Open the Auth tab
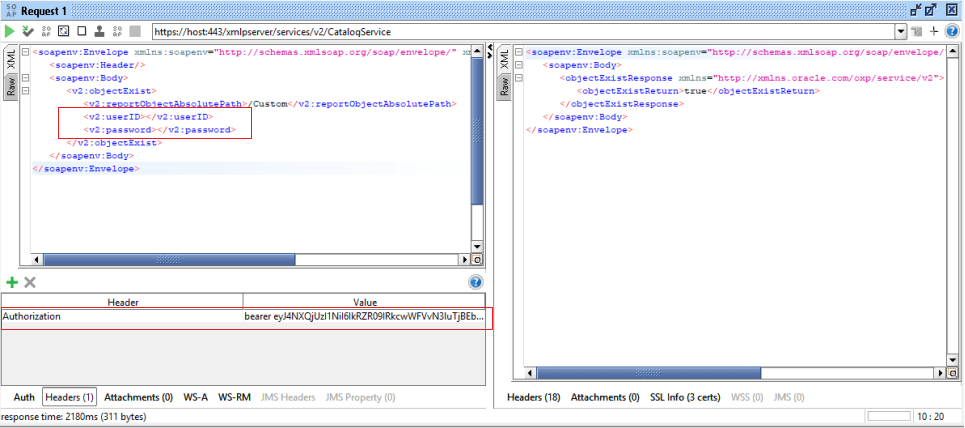 click(24, 397)
